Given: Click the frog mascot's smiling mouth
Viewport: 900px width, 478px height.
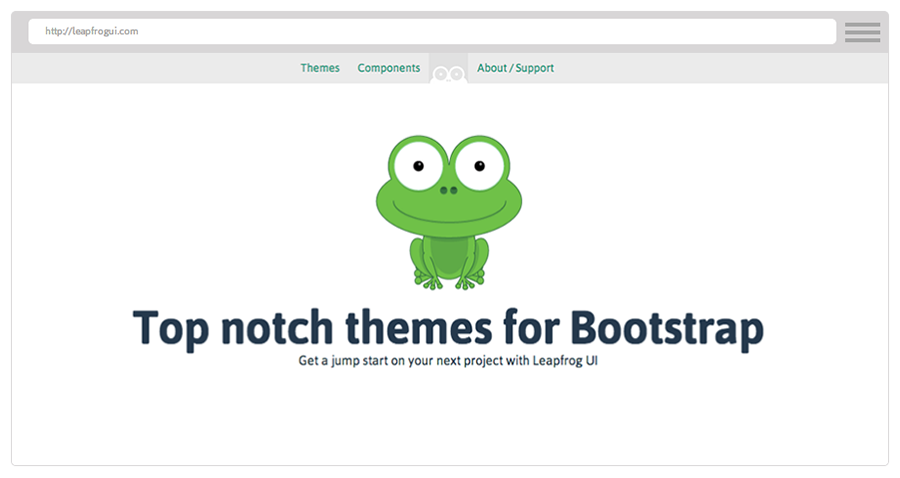Looking at the screenshot, I should 449,212.
